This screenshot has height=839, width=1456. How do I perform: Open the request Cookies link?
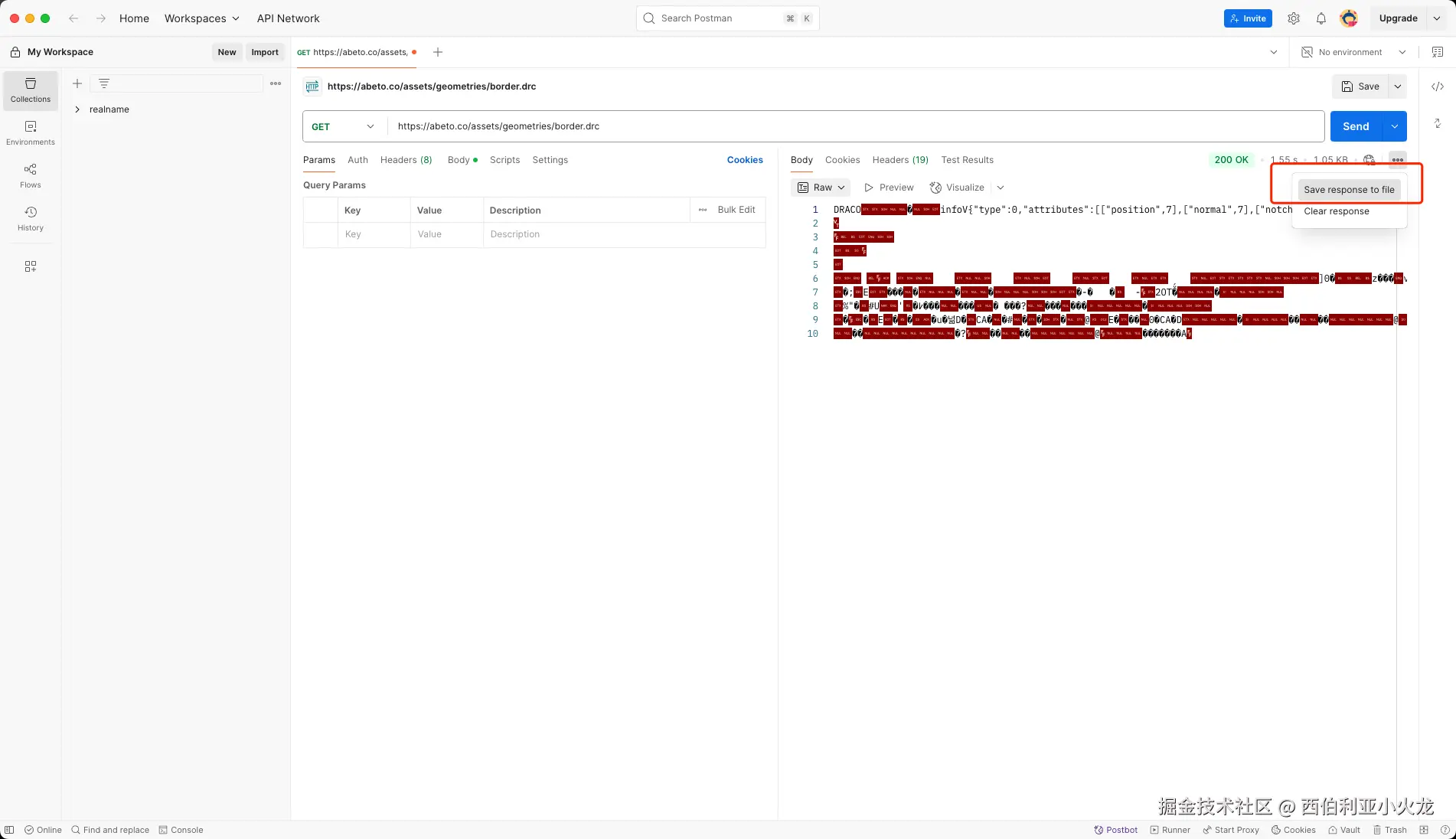click(x=745, y=160)
